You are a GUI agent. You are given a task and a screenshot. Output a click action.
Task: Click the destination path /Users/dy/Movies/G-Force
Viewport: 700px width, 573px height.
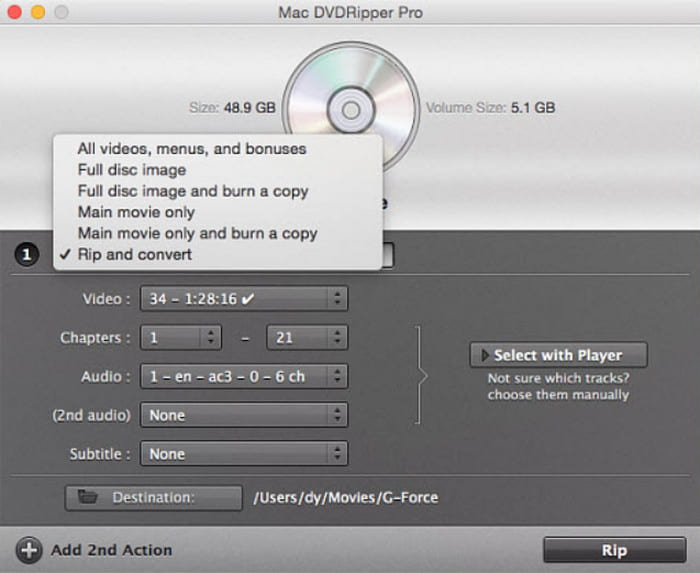tap(346, 498)
